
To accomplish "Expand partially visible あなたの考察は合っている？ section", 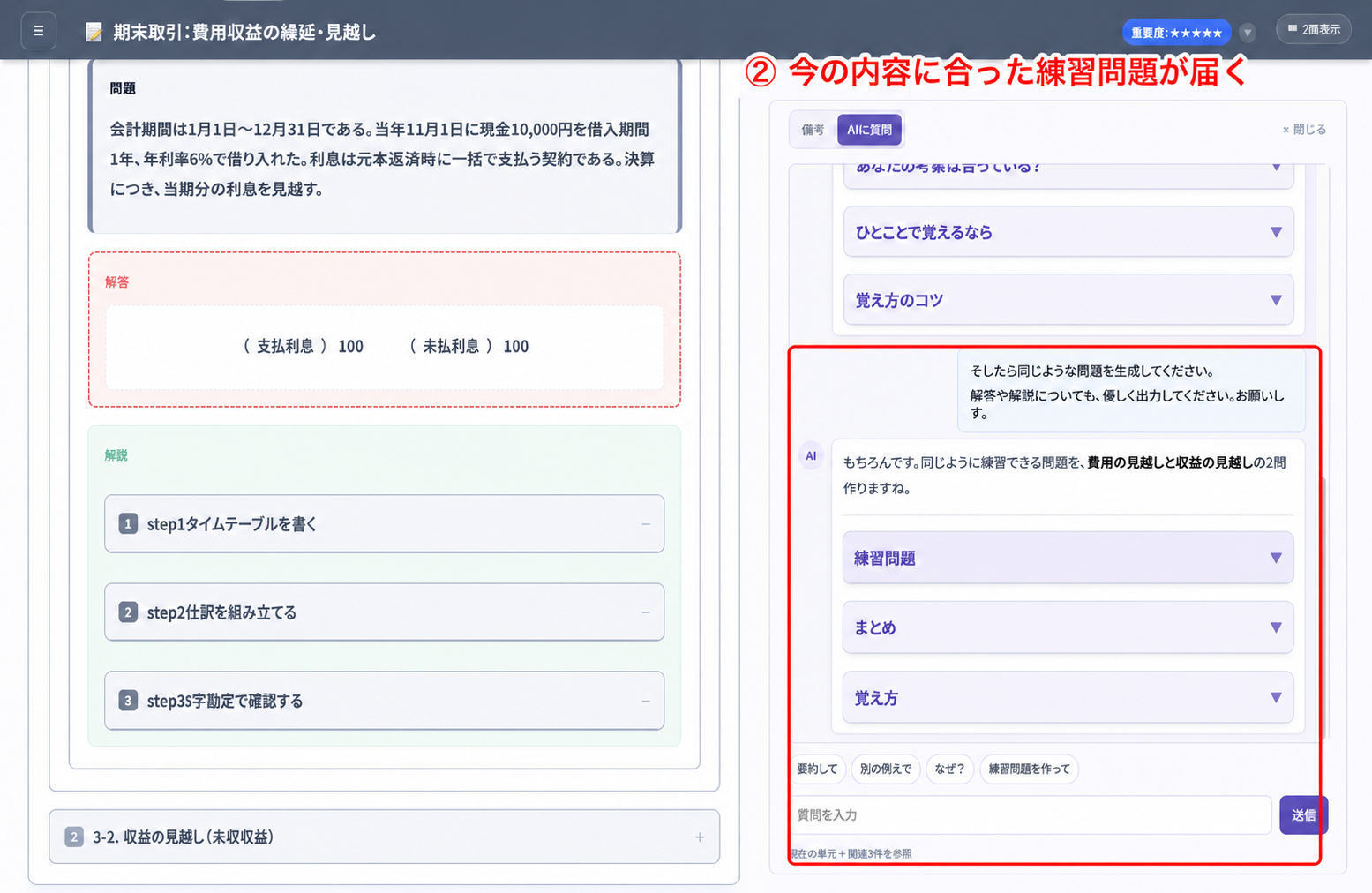I will (1068, 175).
